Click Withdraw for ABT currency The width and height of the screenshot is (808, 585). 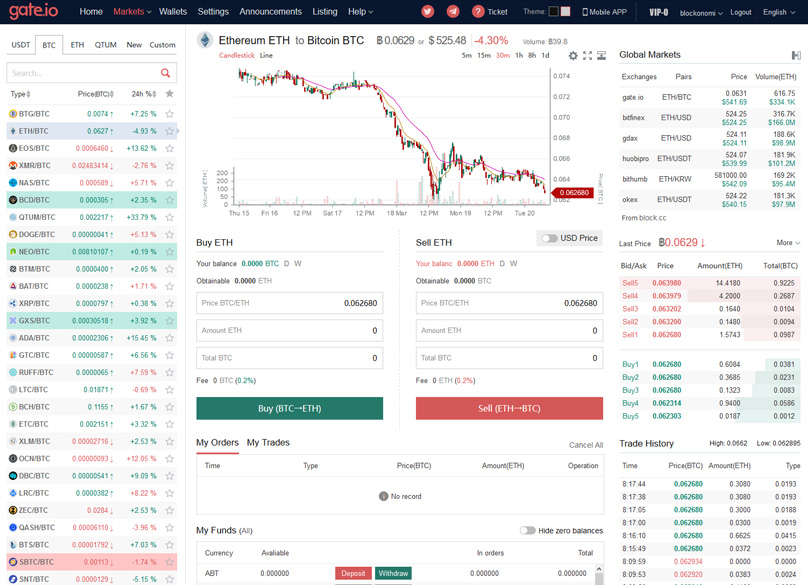click(393, 573)
